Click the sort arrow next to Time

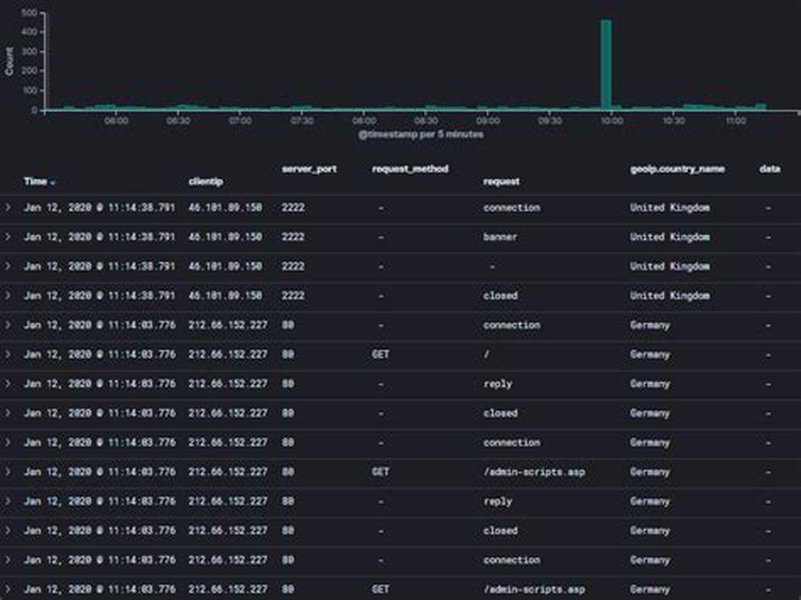53,183
